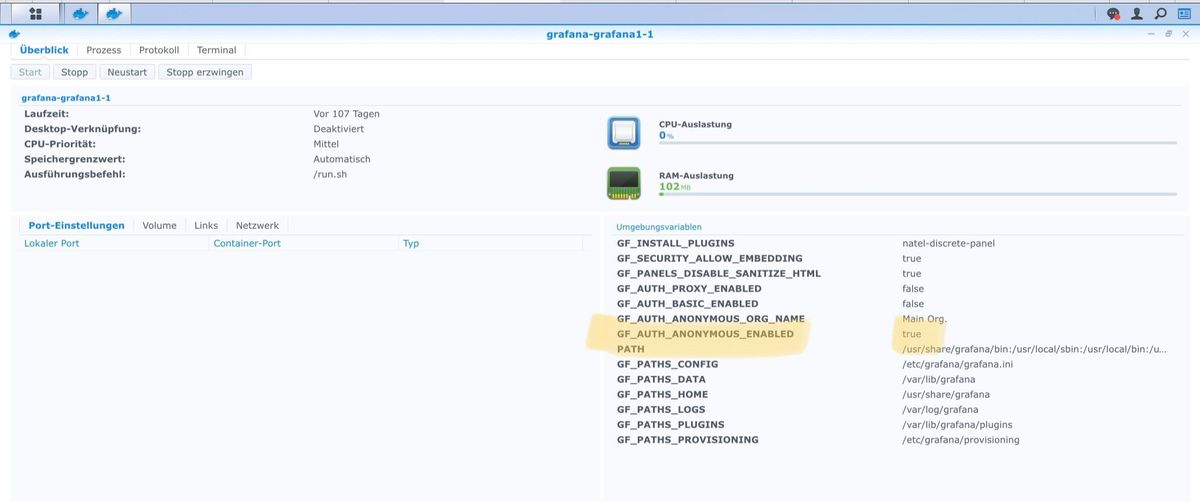
Task: Close the grafana-grafana1-1 window
Action: coord(1185,34)
